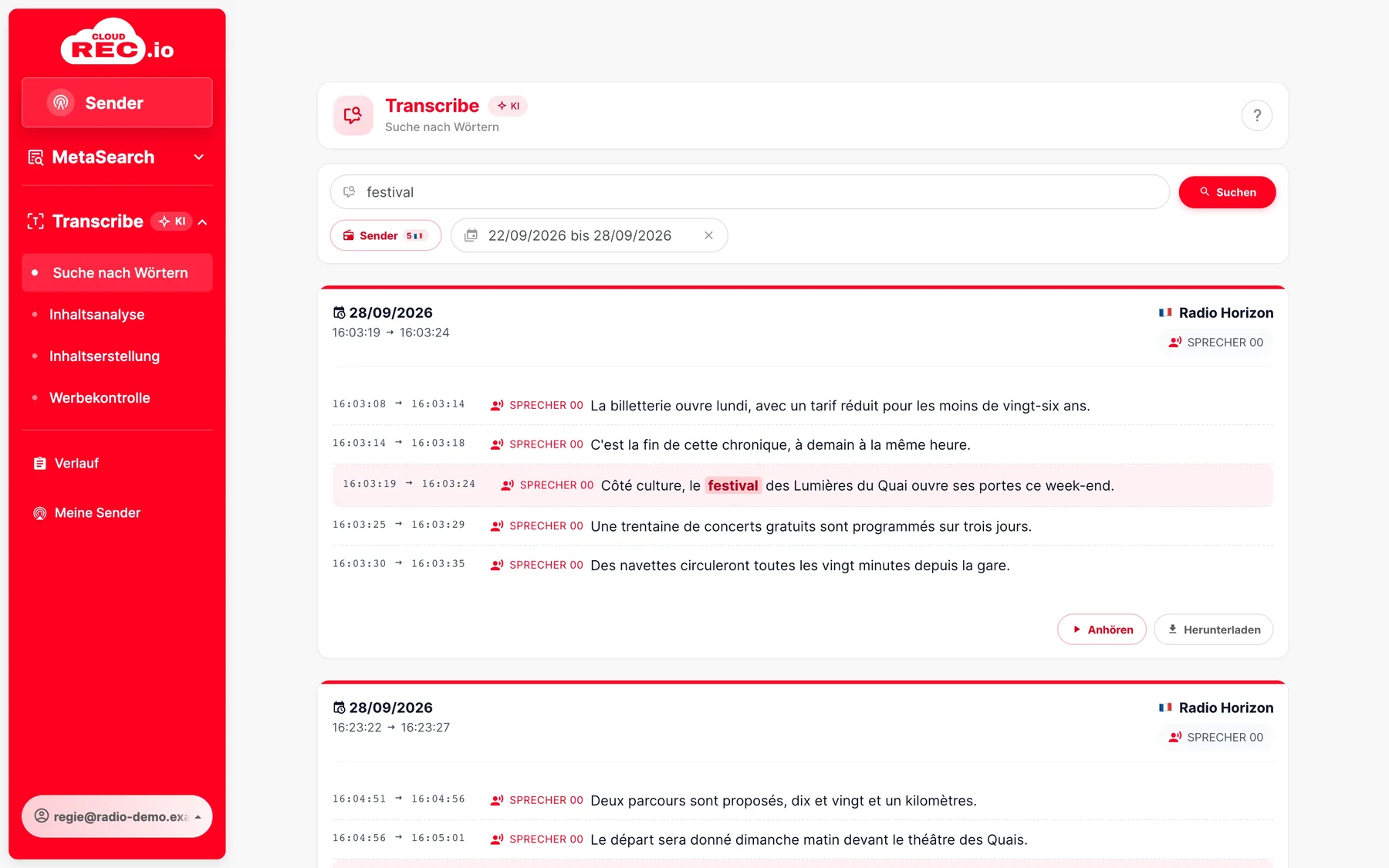This screenshot has height=868, width=1389.
Task: Click the KI badge beside the Transcribe heading
Action: [x=508, y=106]
